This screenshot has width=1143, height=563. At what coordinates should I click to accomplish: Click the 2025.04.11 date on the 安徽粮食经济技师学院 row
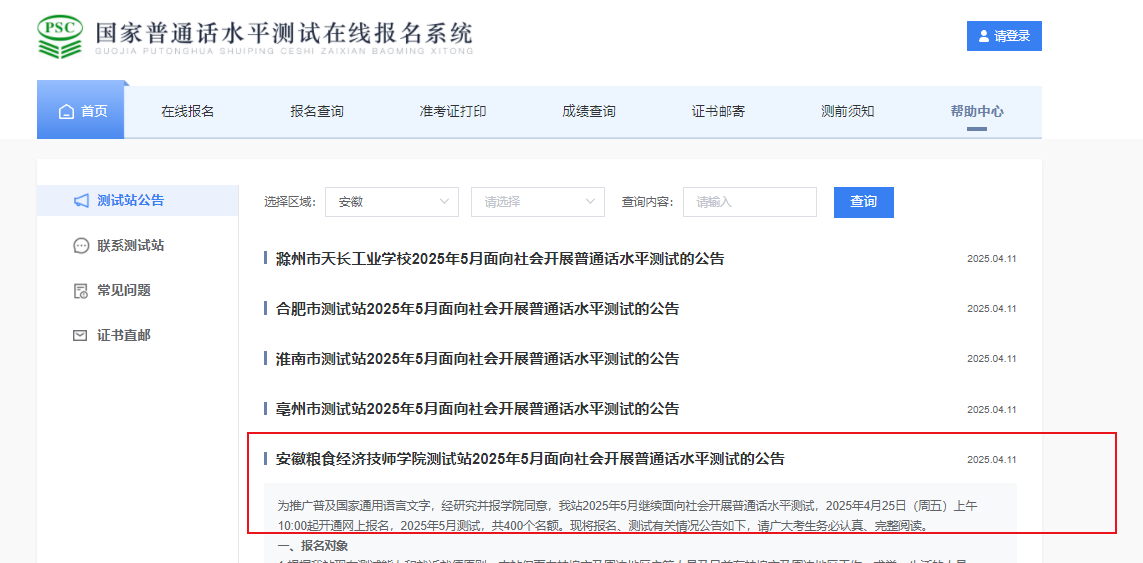[991, 459]
